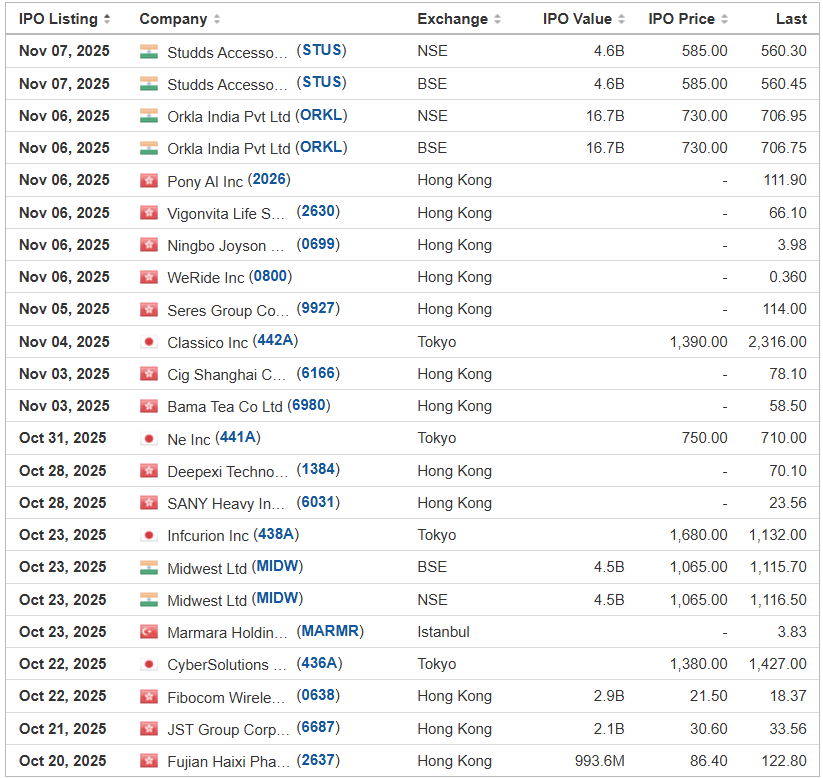The image size is (823, 778).
Task: Click Hong Kong flag beside SANY Heavy
Action: pos(149,503)
